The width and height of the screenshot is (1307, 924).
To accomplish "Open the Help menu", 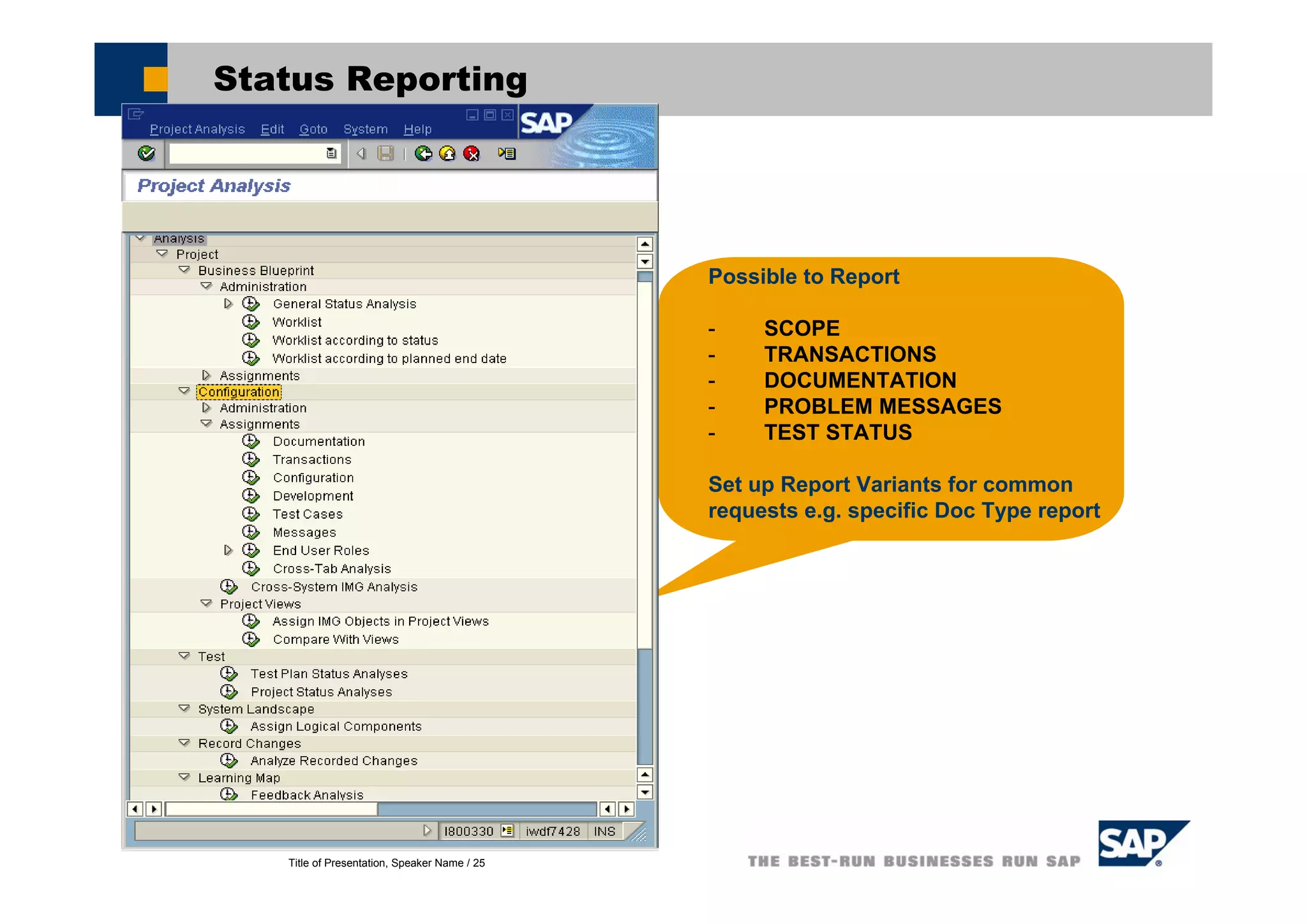I will (418, 130).
